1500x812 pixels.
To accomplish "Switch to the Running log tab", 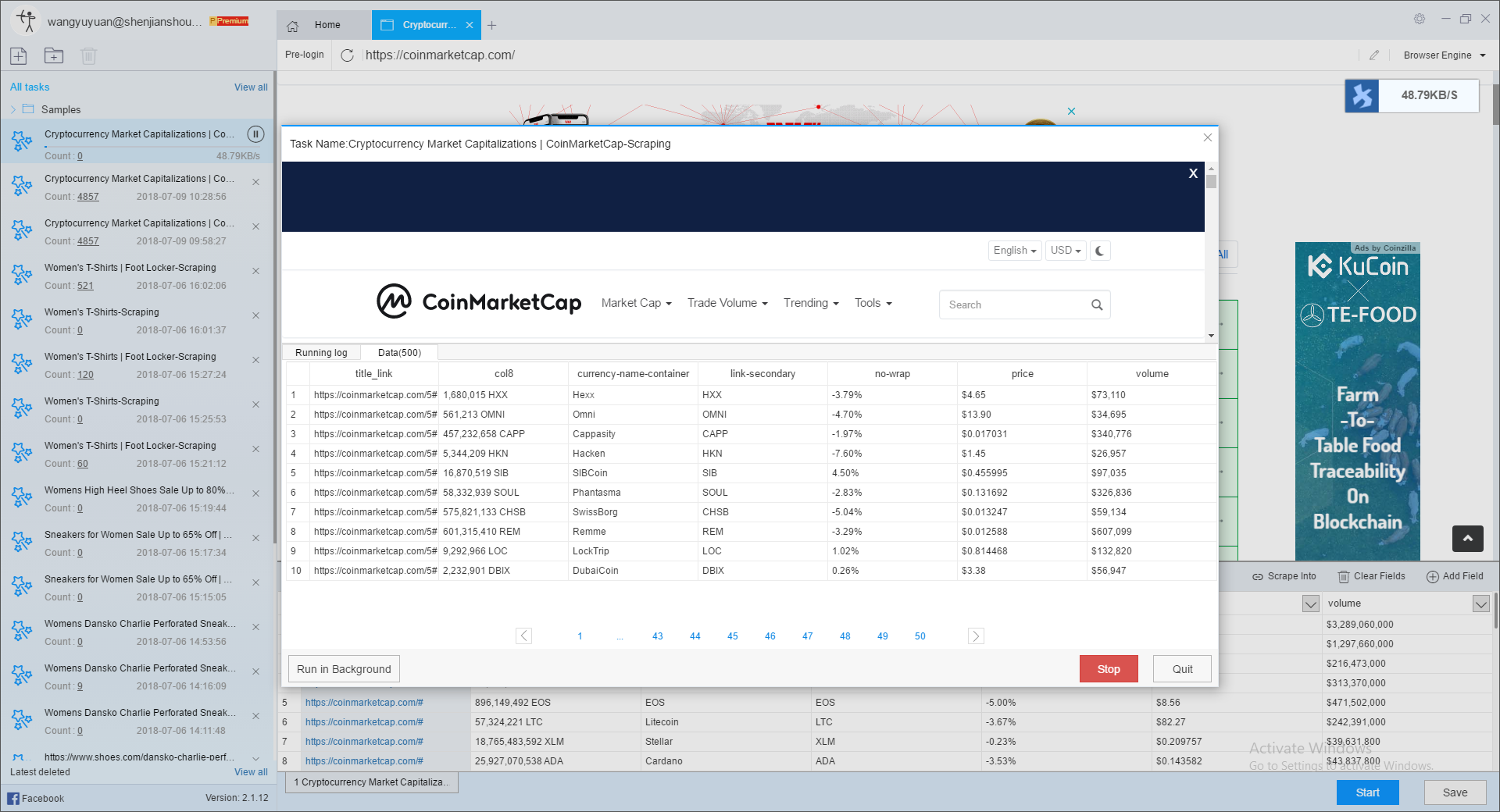I will (x=321, y=353).
